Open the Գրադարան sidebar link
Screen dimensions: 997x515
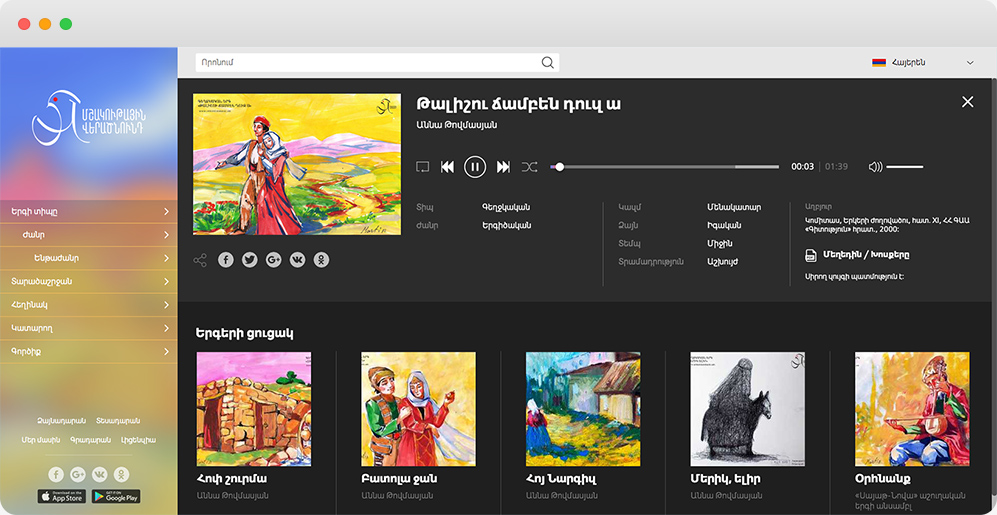[90, 440]
